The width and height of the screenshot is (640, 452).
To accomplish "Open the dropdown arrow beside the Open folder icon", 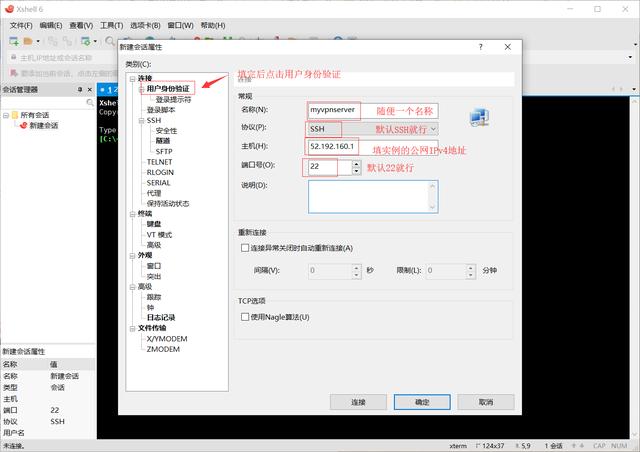I will coord(38,41).
